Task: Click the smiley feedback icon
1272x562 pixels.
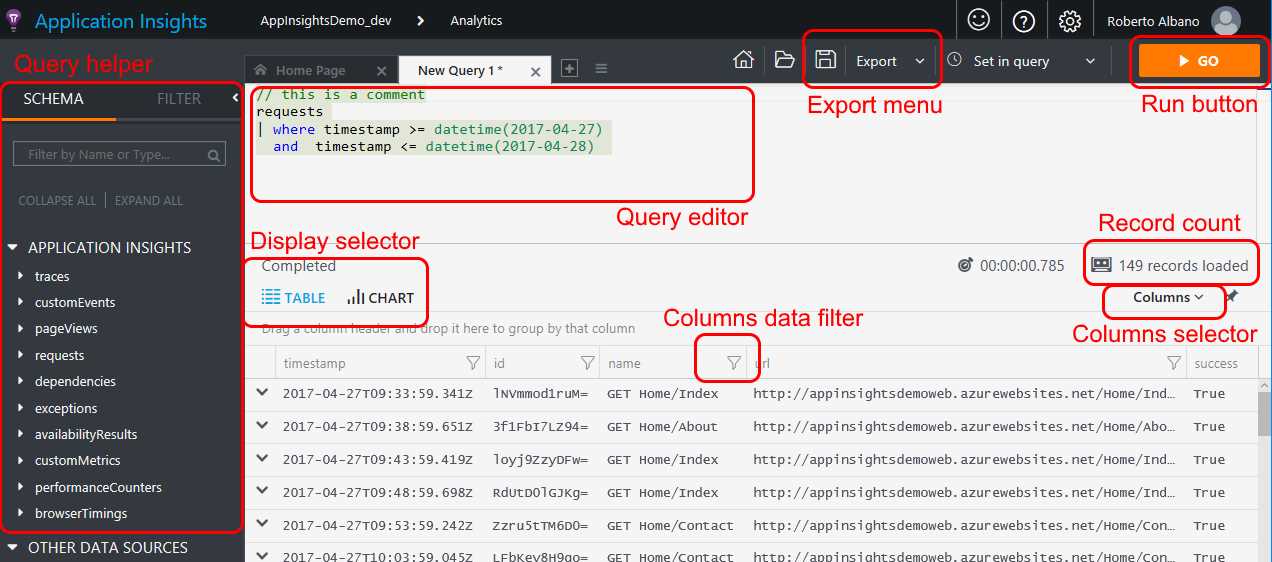Action: tap(979, 20)
